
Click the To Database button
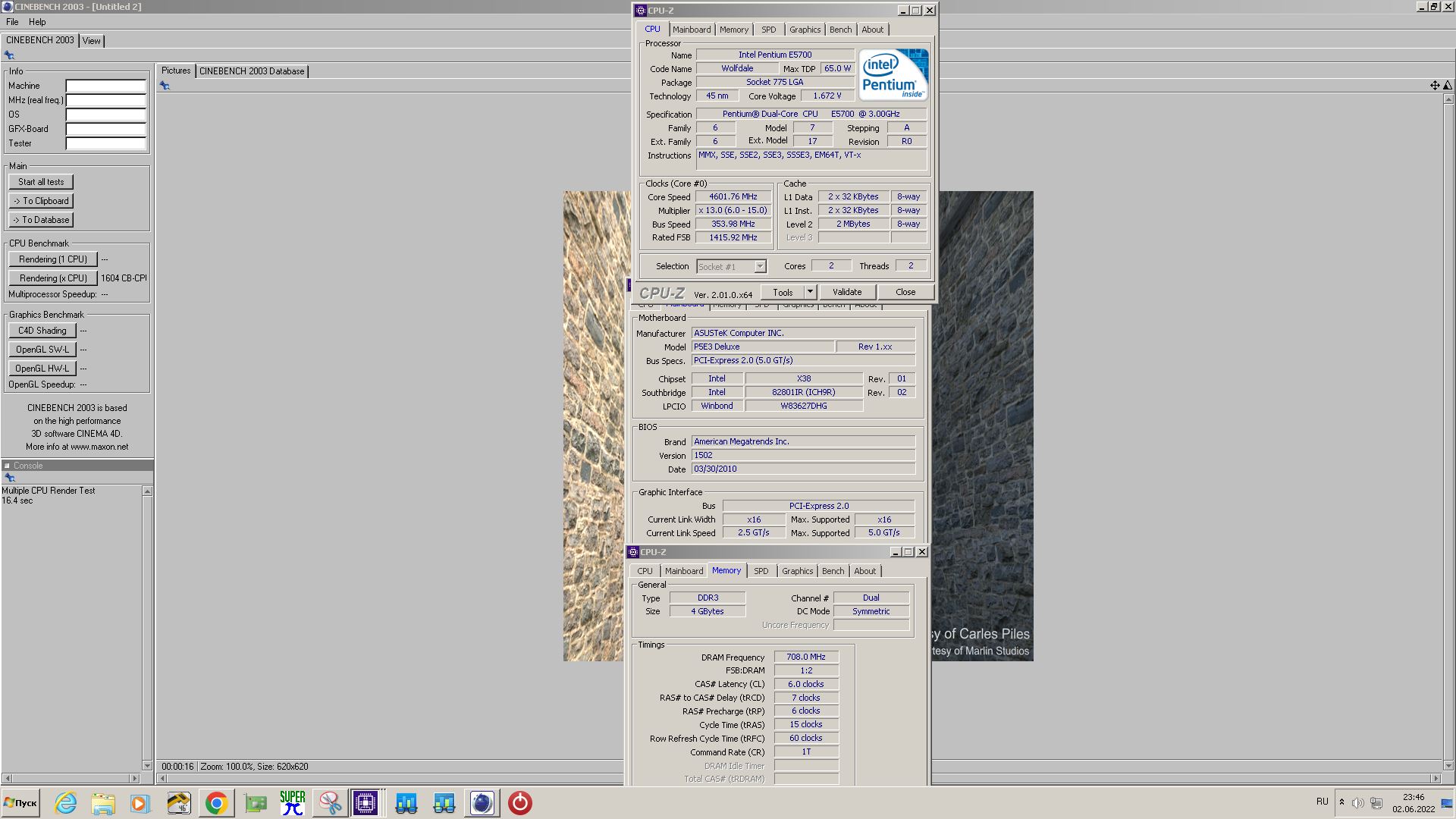[x=41, y=220]
